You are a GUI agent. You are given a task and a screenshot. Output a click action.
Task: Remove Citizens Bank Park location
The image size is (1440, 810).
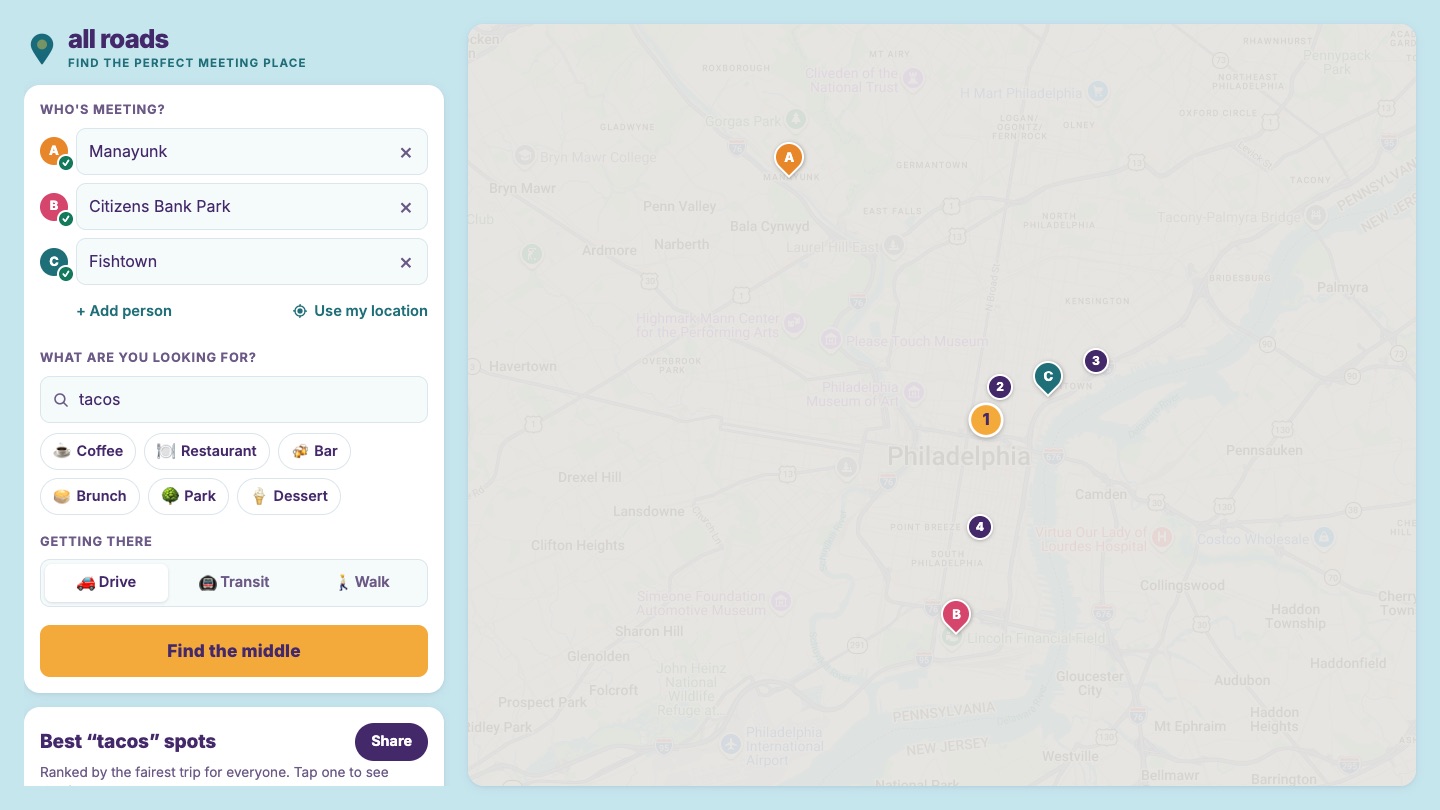coord(406,207)
